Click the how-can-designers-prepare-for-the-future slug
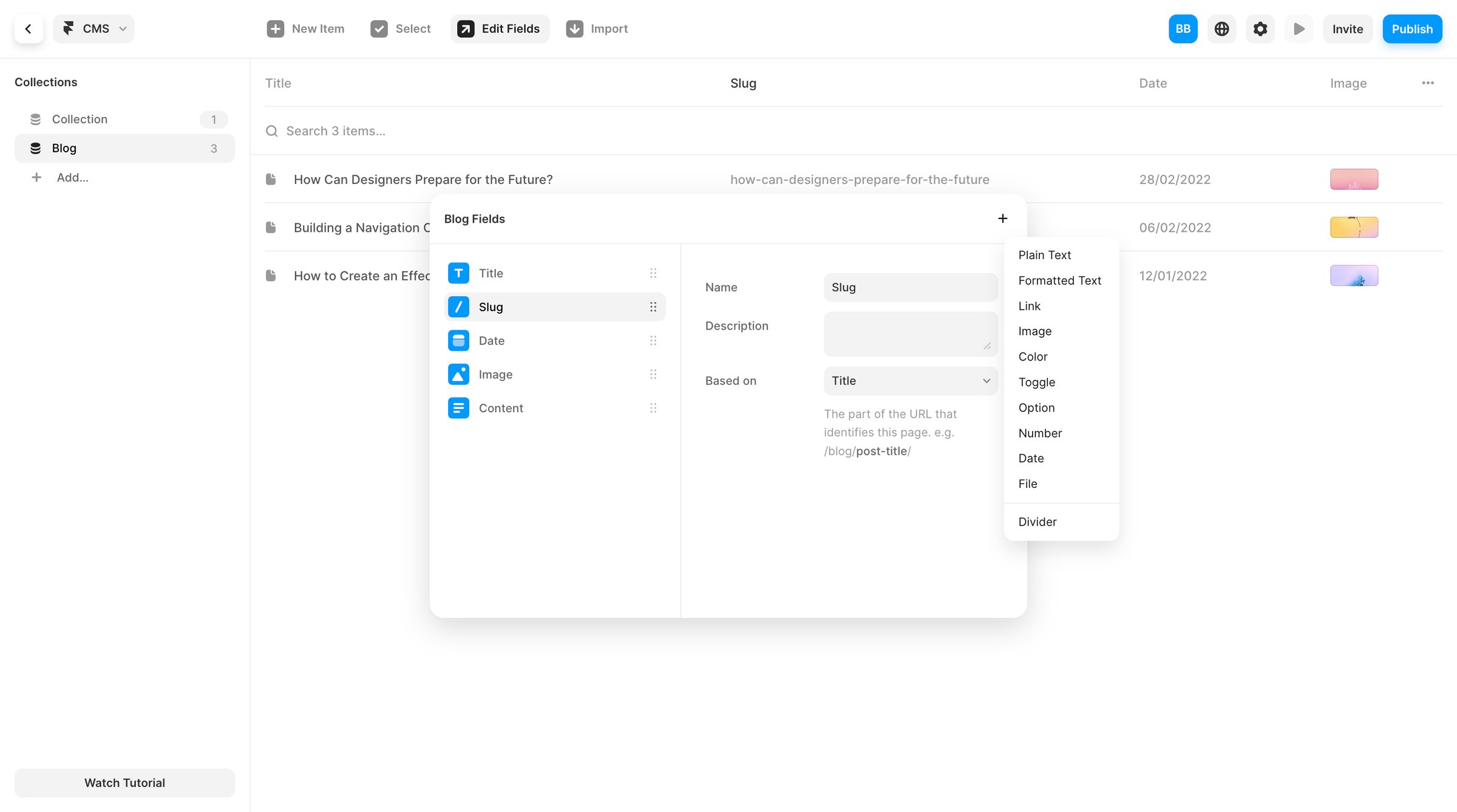The width and height of the screenshot is (1457, 812). [860, 179]
